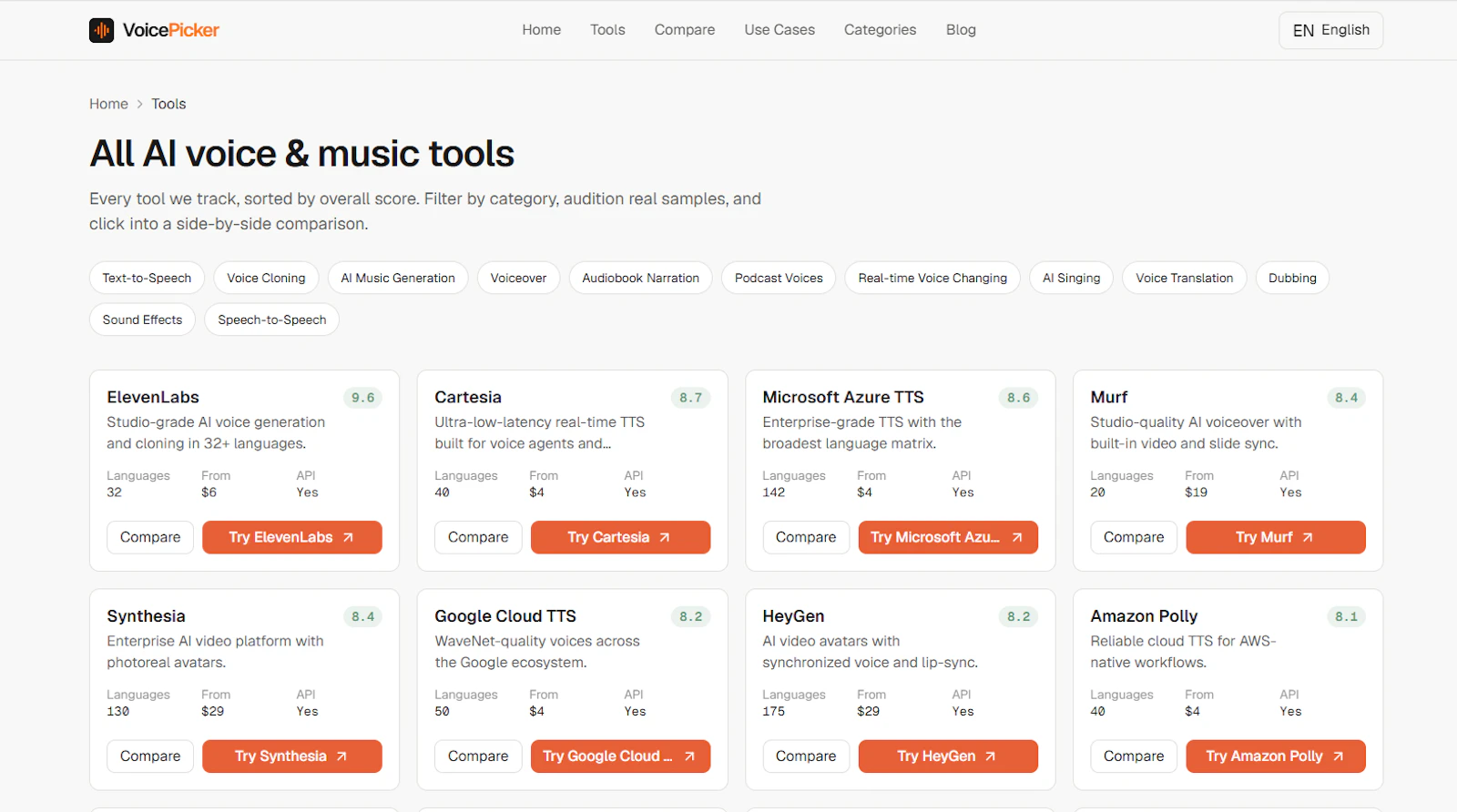Screen dimensions: 1457x812
Task: Filter by the Voice Cloning category
Action: pyautogui.click(x=266, y=278)
